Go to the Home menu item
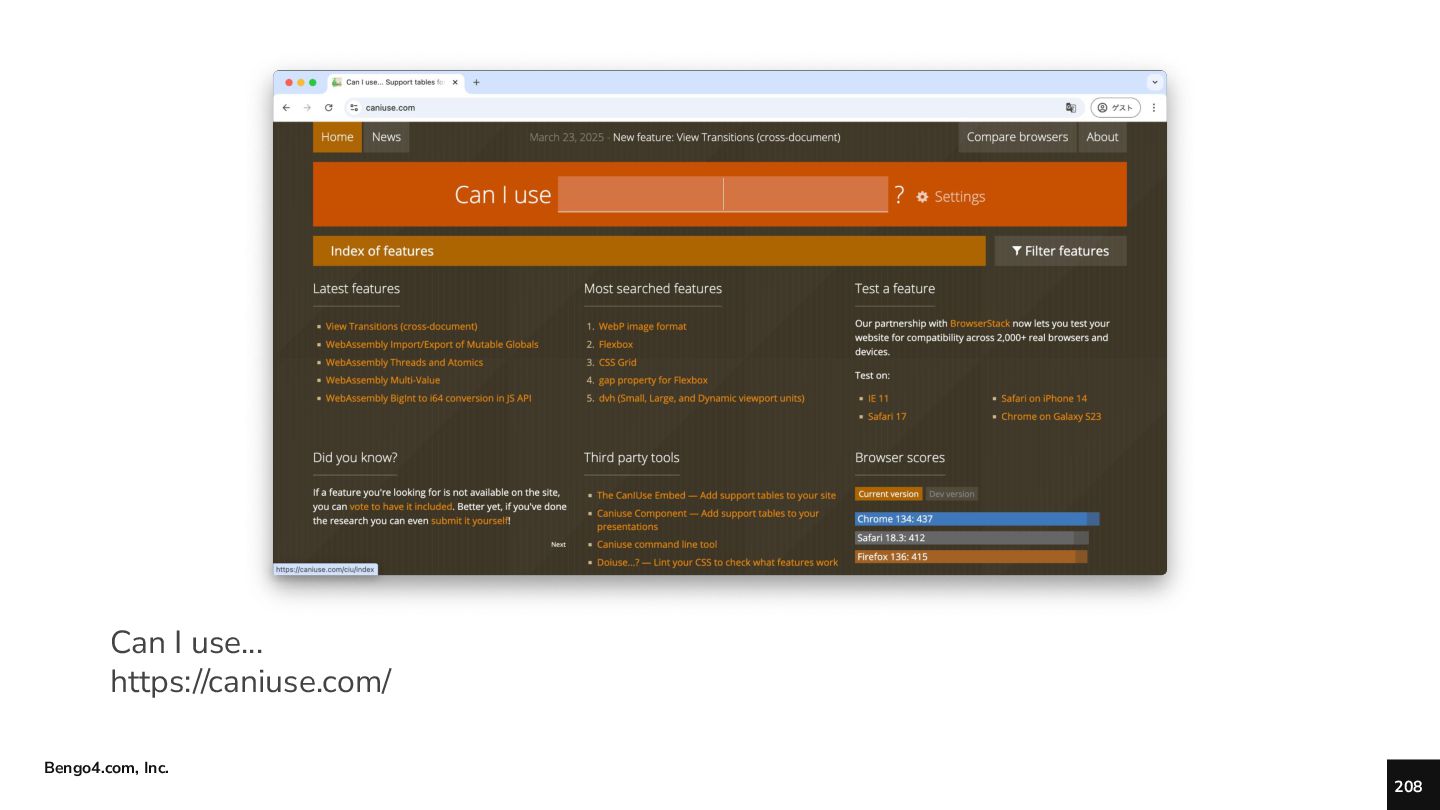Screen dimensions: 1440x810 point(337,137)
